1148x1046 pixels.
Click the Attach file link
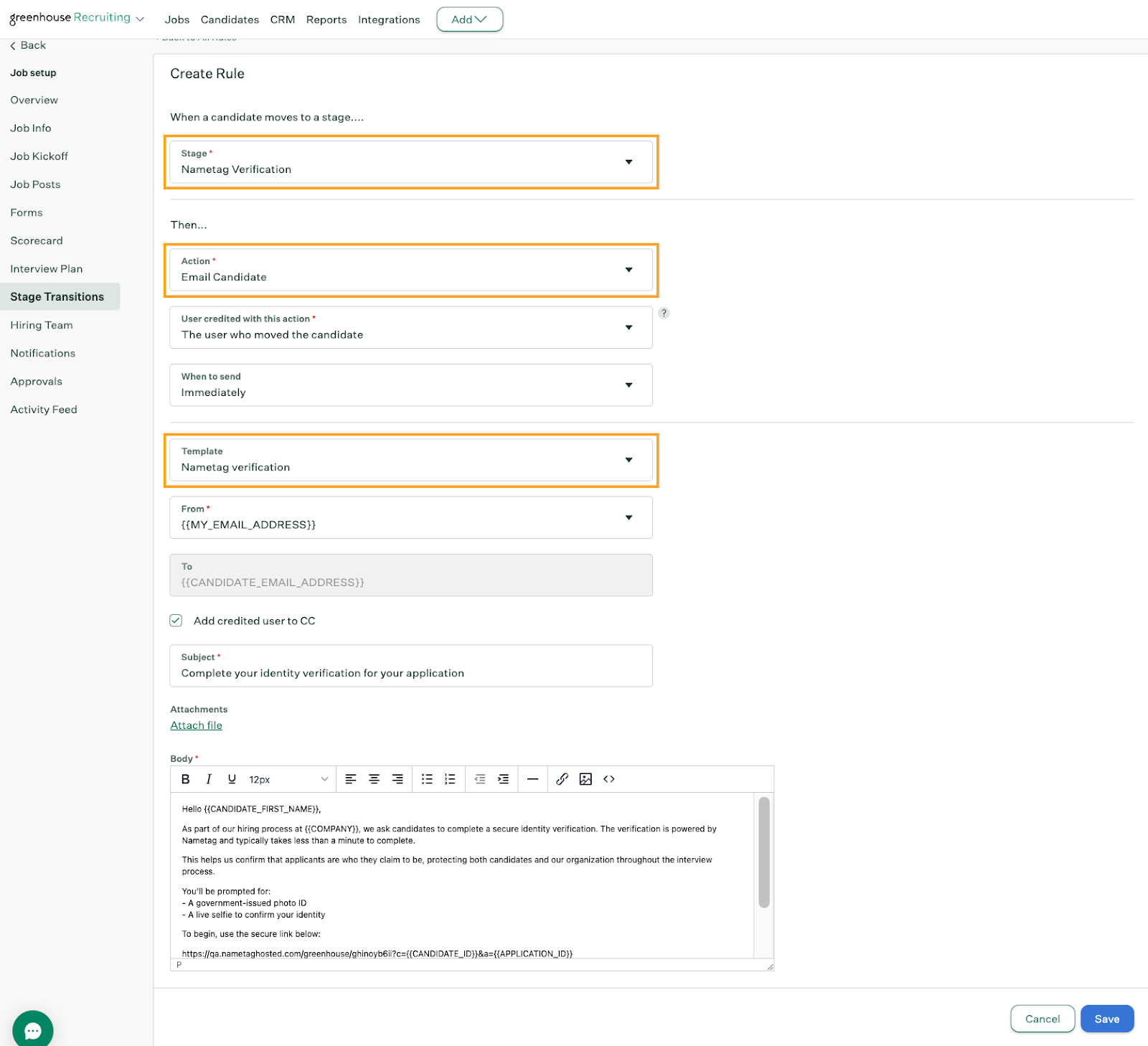(196, 725)
